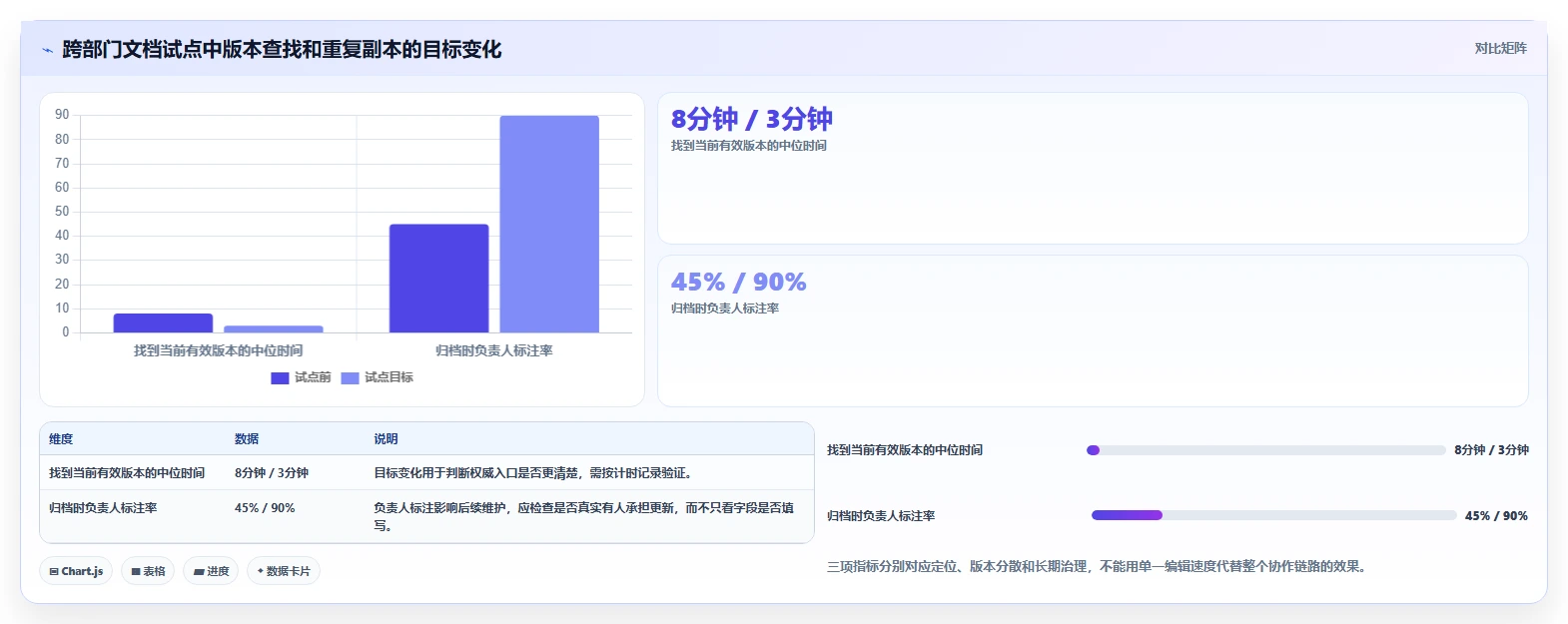Click the 归档时负责人标注率 progress bar
Screen dimensions: 1568x624
click(x=1273, y=515)
